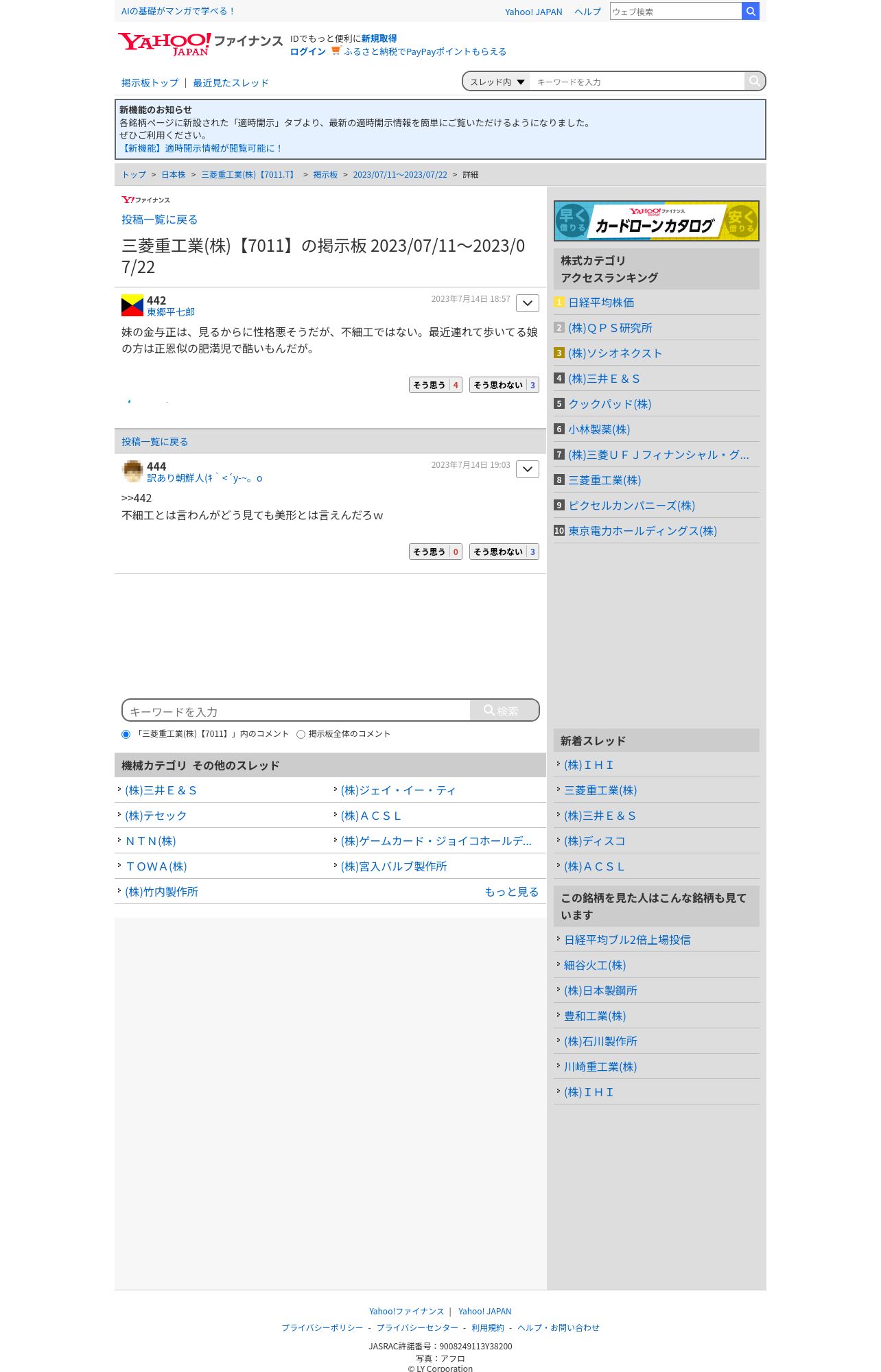The width and height of the screenshot is (881, 1372).
Task: Focus the lower キーワードを入力 field
Action: tap(296, 711)
